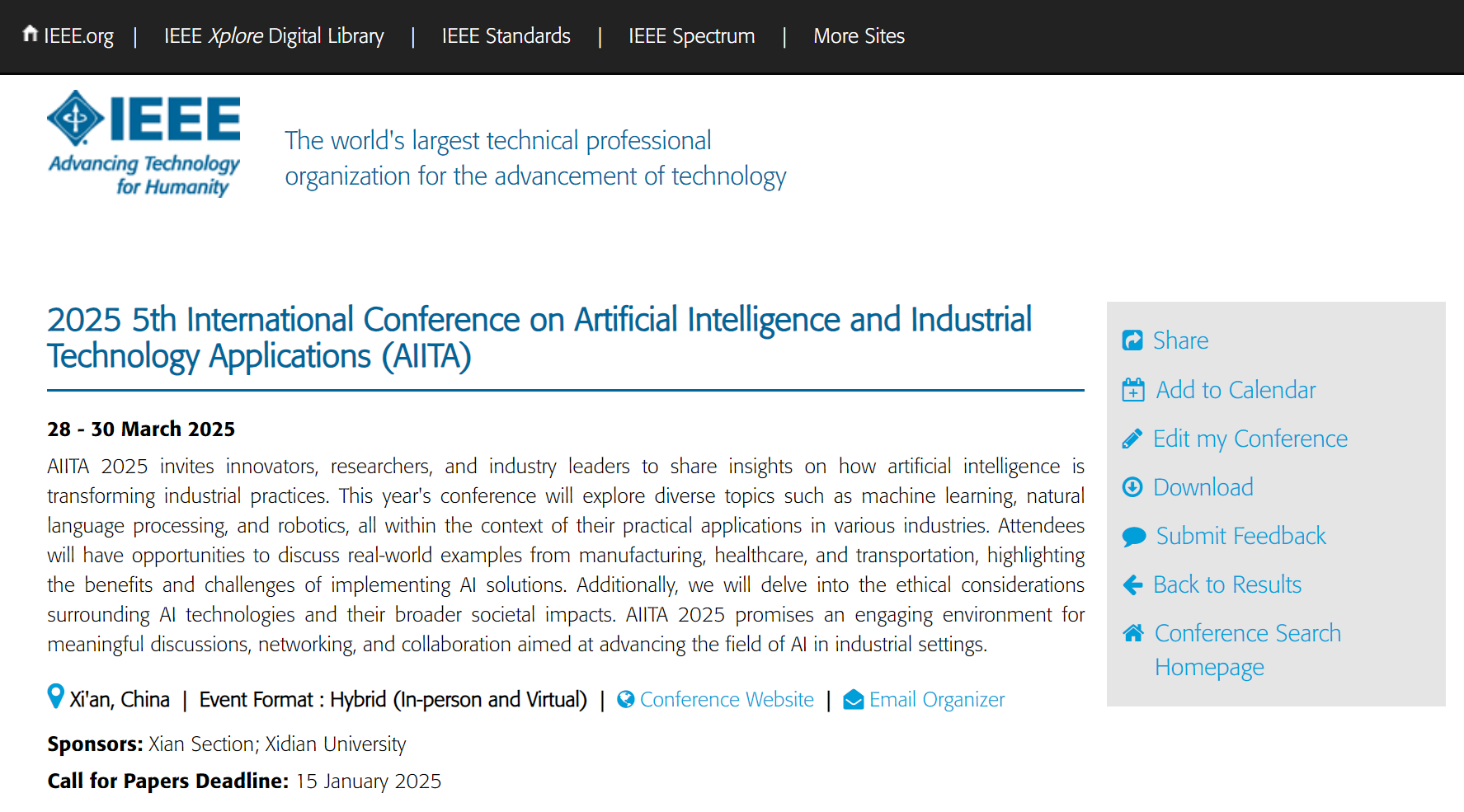
Task: Click the IEEE logo image
Action: pos(144,143)
